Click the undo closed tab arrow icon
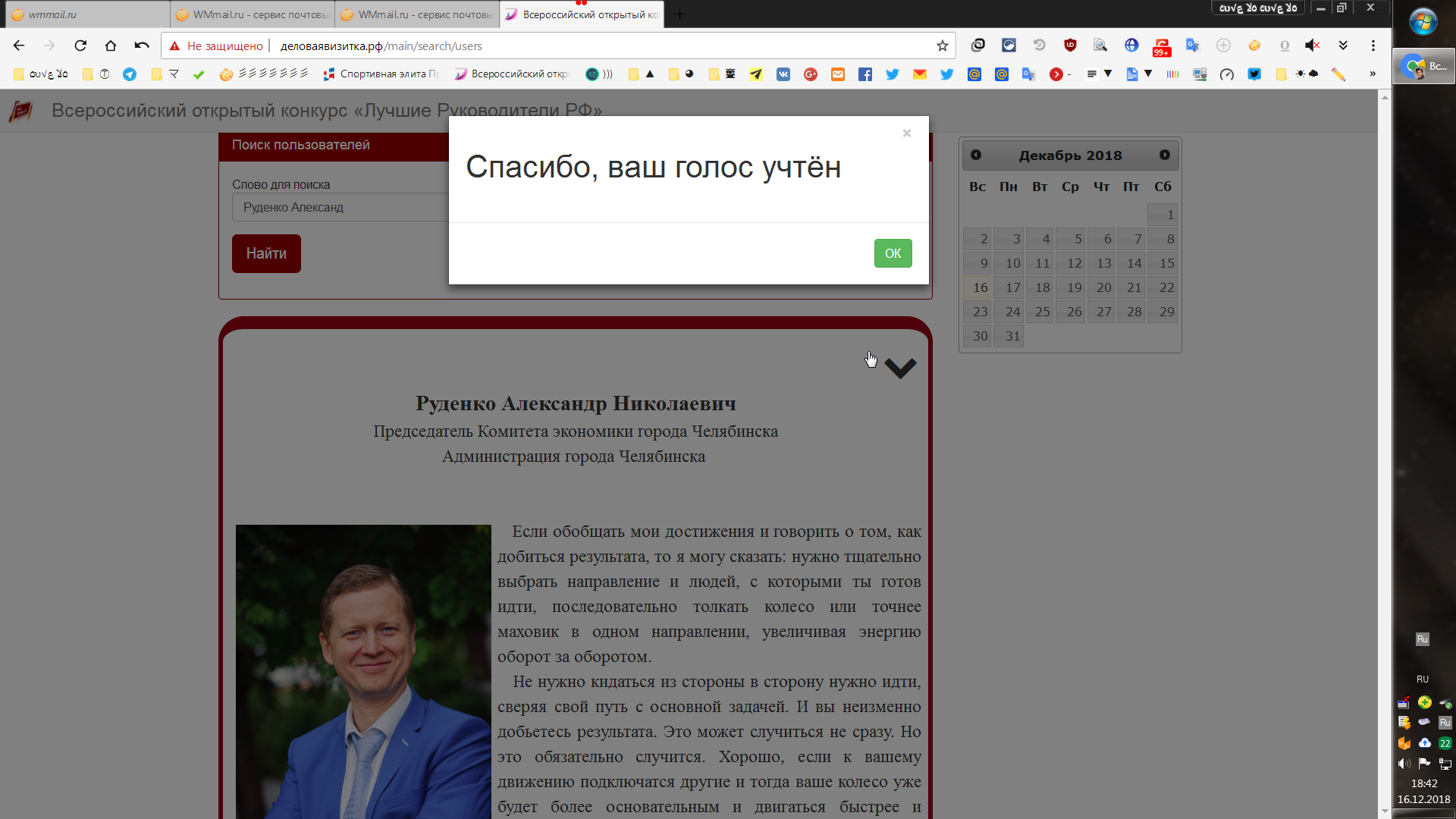 [142, 45]
